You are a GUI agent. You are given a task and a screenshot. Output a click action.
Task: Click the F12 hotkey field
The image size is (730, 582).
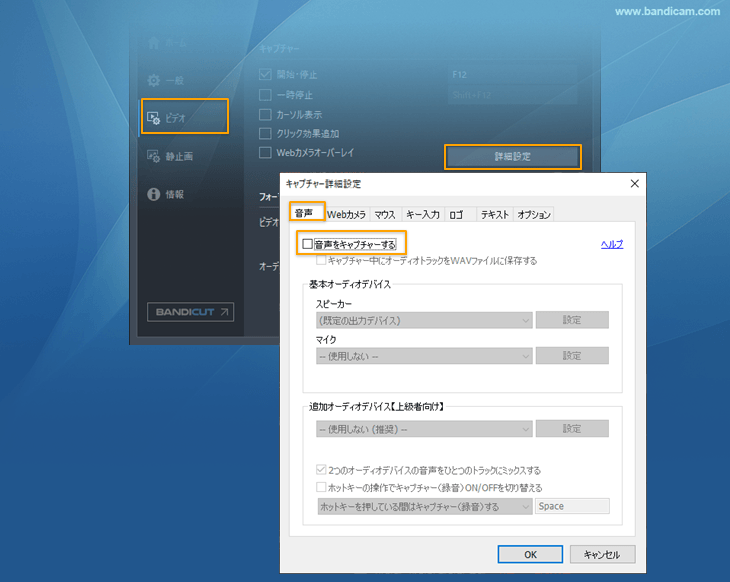pyautogui.click(x=512, y=74)
